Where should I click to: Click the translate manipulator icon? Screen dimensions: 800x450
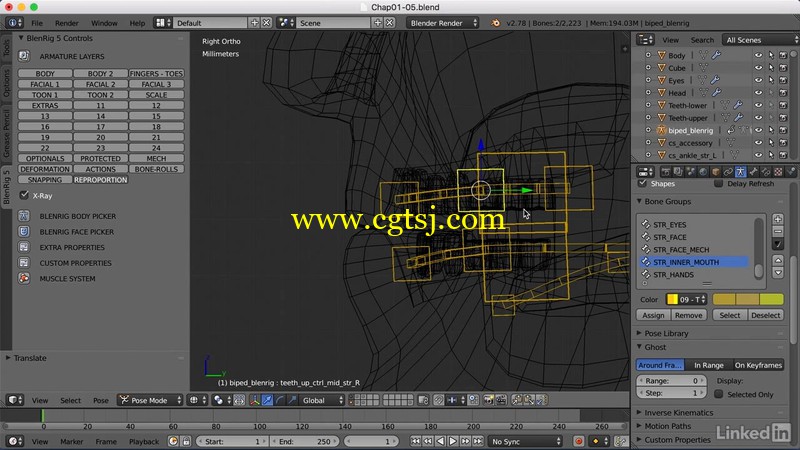click(267, 400)
